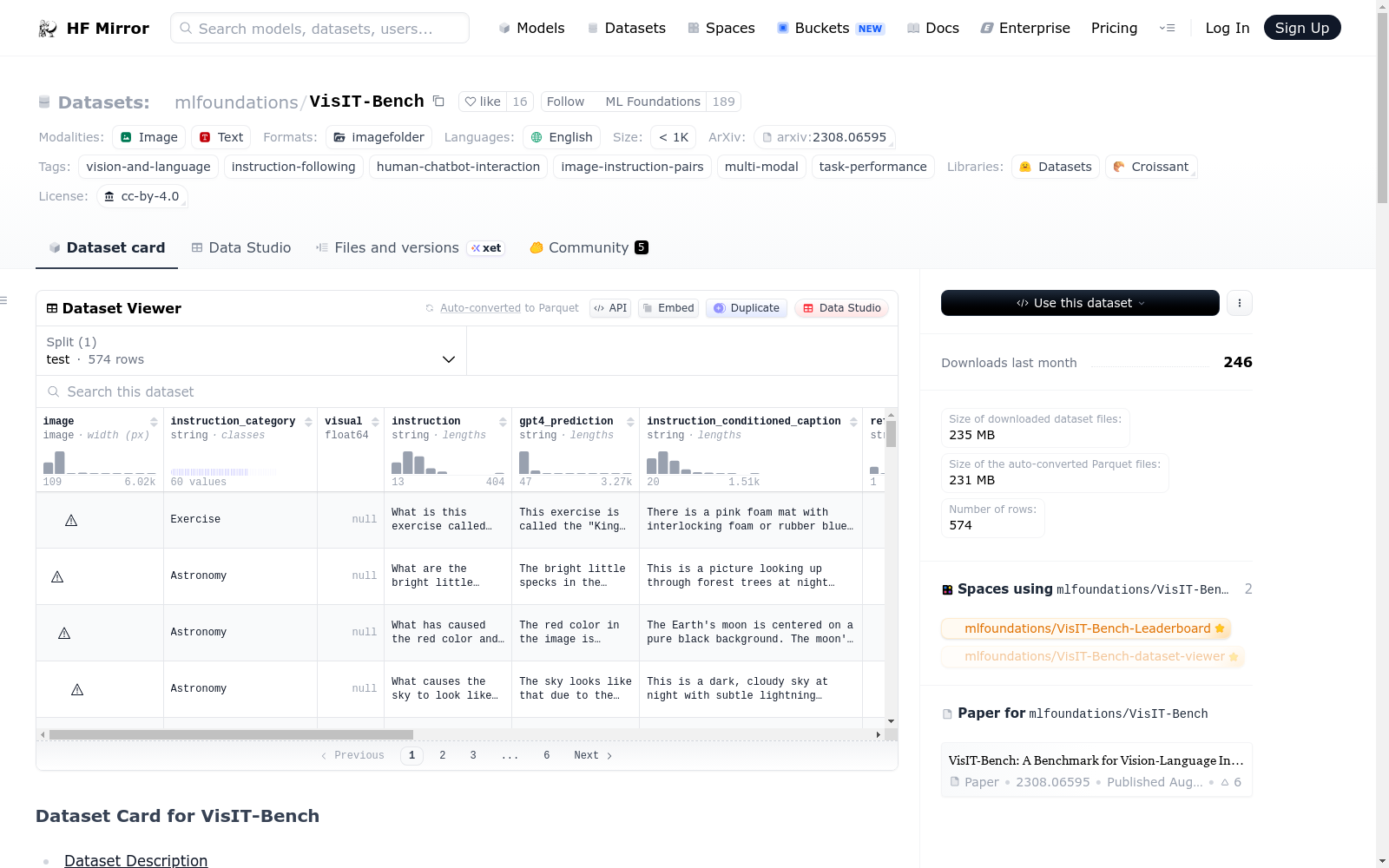The image size is (1389, 868).
Task: Expand the Split test selector dropdown
Action: (x=251, y=351)
